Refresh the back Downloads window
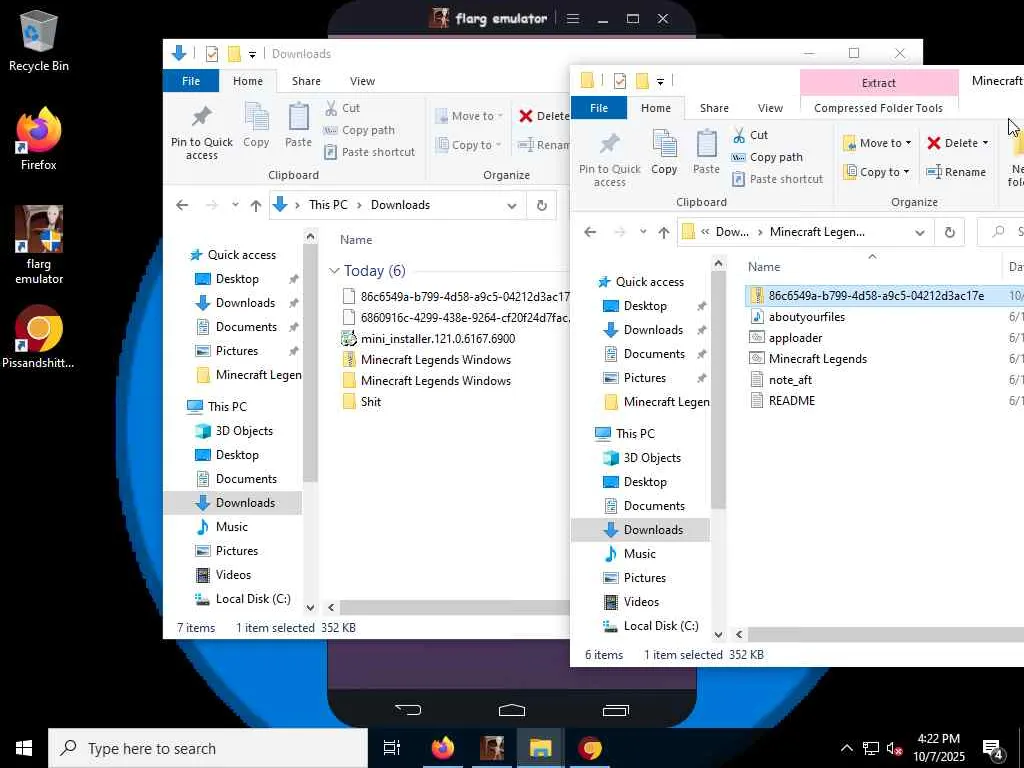Image resolution: width=1024 pixels, height=768 pixels. [x=541, y=205]
